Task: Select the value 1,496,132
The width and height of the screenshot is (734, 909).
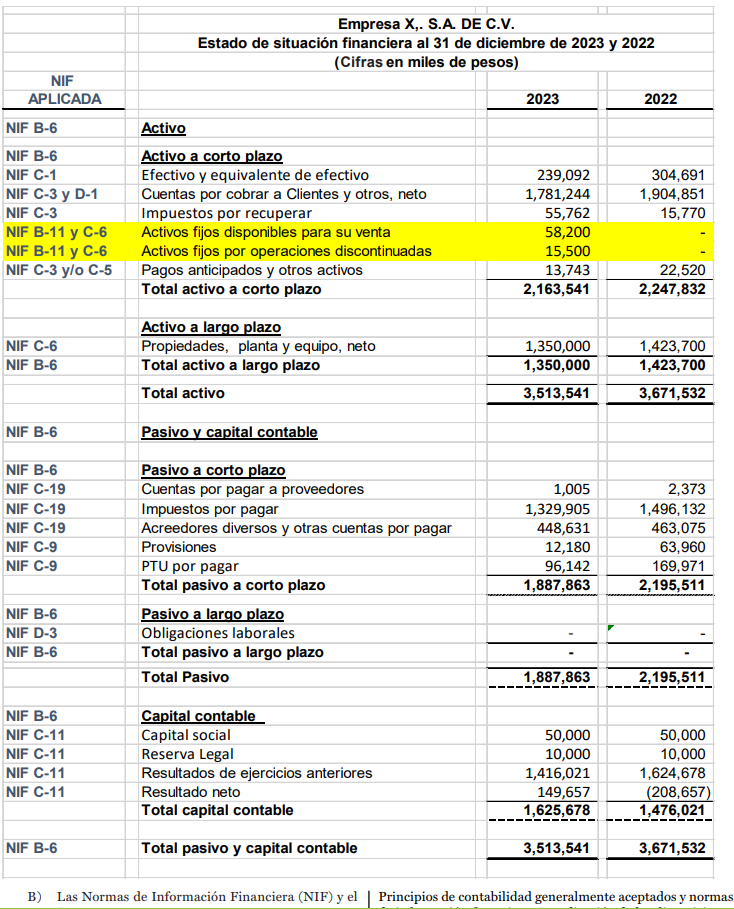Action: click(673, 509)
